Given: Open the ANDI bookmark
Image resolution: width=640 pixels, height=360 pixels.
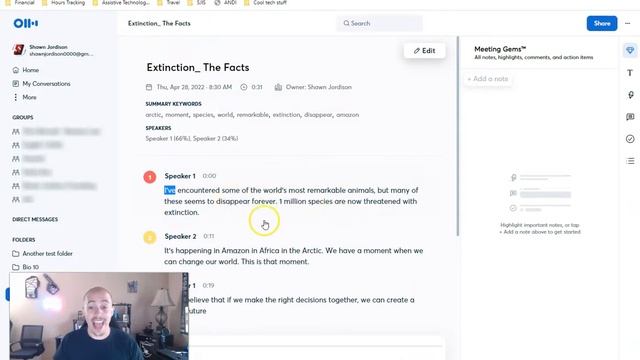Looking at the screenshot, I should pyautogui.click(x=226, y=3).
